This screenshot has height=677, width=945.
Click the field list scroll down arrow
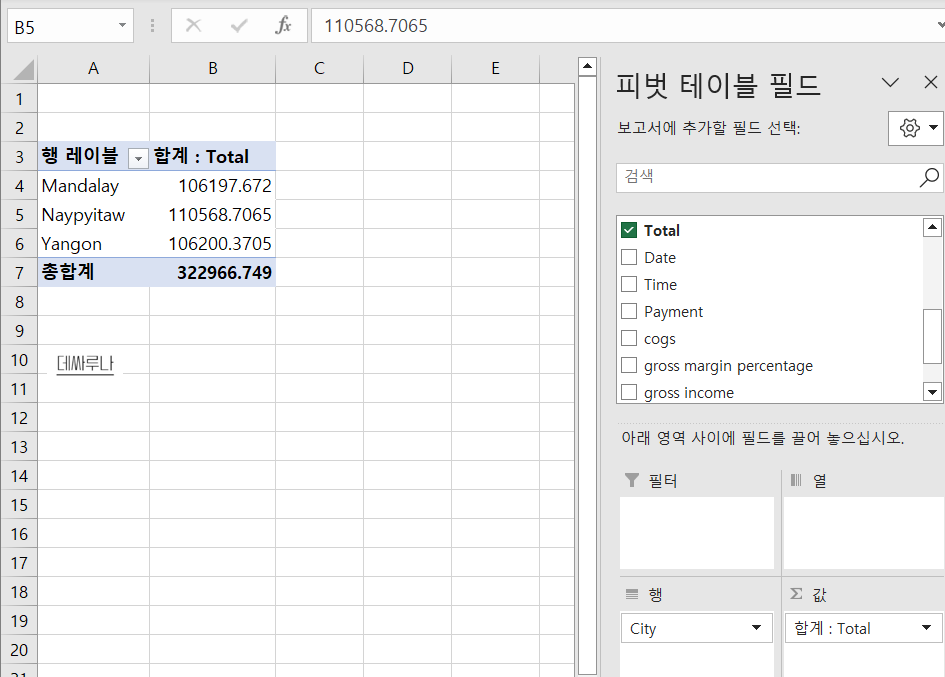[x=932, y=392]
